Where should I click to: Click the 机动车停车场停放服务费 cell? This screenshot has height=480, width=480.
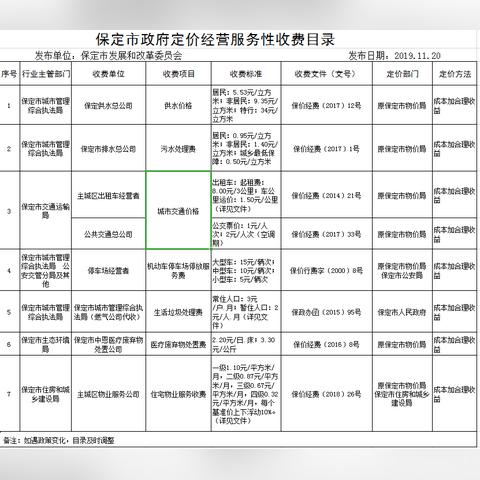178,270
